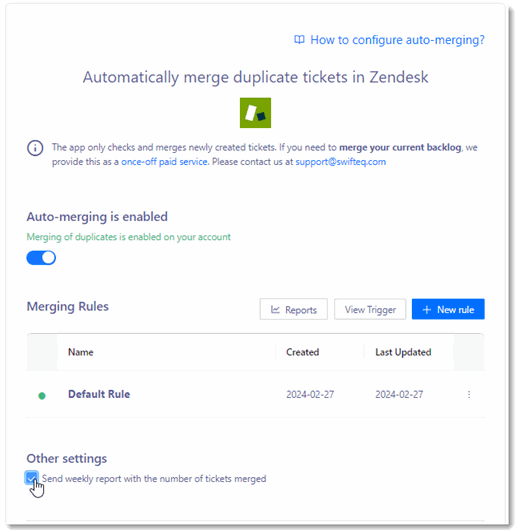Create a New rule
515x530 pixels.
(x=448, y=309)
